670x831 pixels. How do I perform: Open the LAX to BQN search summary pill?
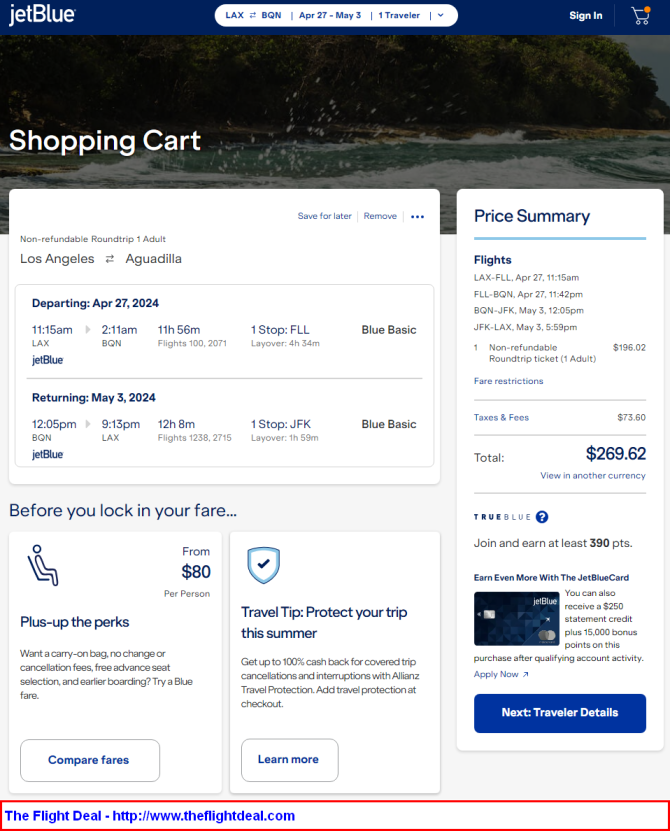click(336, 15)
